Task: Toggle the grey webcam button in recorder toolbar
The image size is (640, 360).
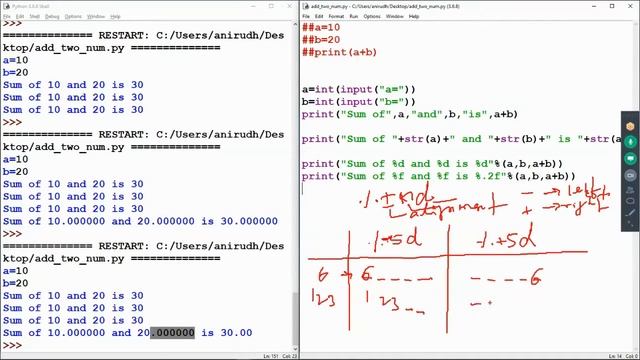Action: (630, 175)
